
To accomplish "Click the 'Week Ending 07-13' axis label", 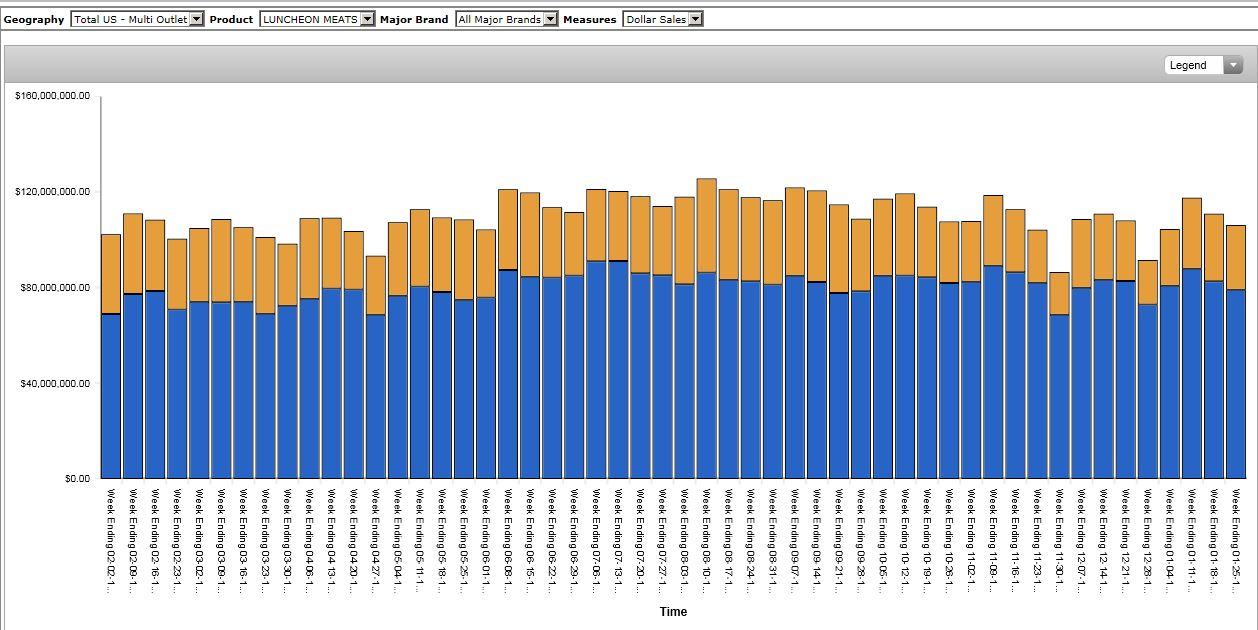I will click(619, 538).
